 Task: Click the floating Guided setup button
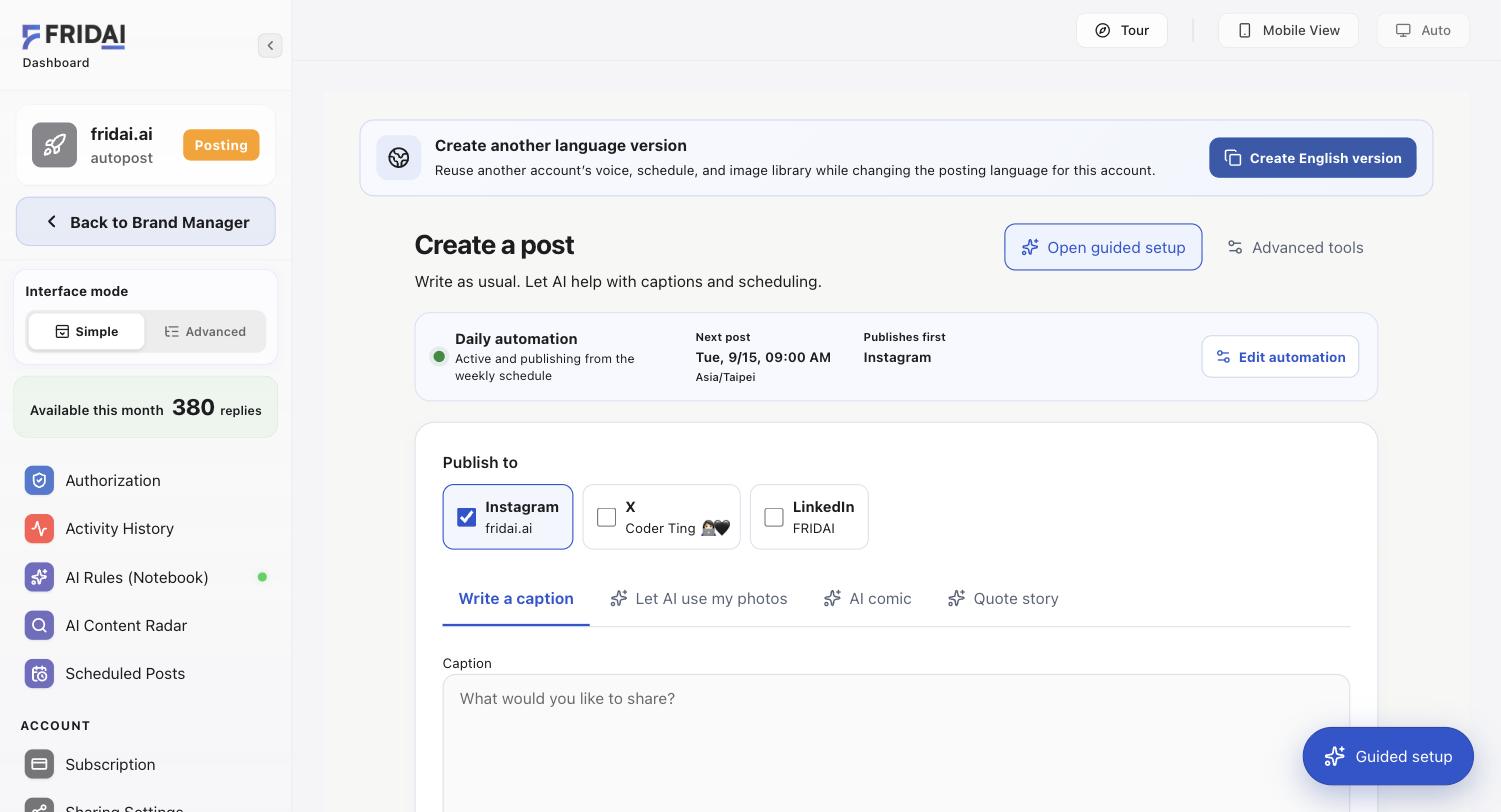tap(1388, 757)
